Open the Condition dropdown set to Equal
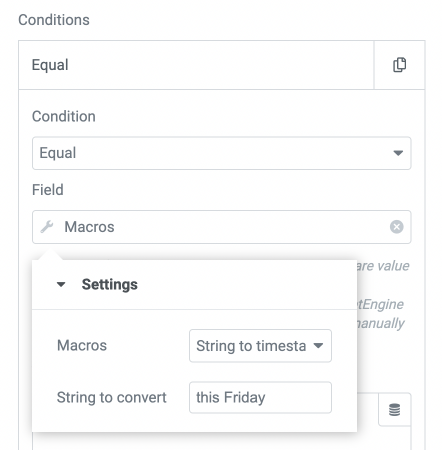The image size is (442, 450). (x=221, y=153)
